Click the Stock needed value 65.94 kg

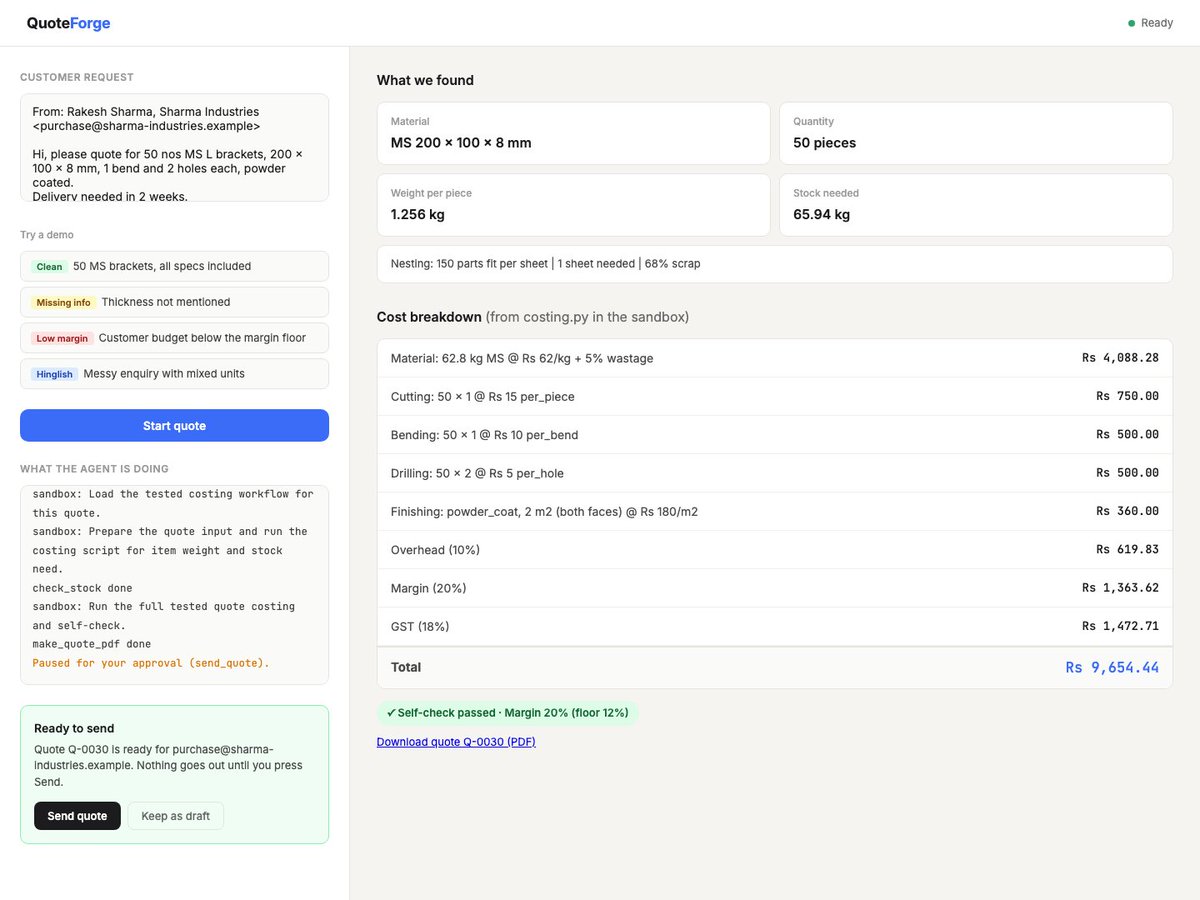coord(824,214)
